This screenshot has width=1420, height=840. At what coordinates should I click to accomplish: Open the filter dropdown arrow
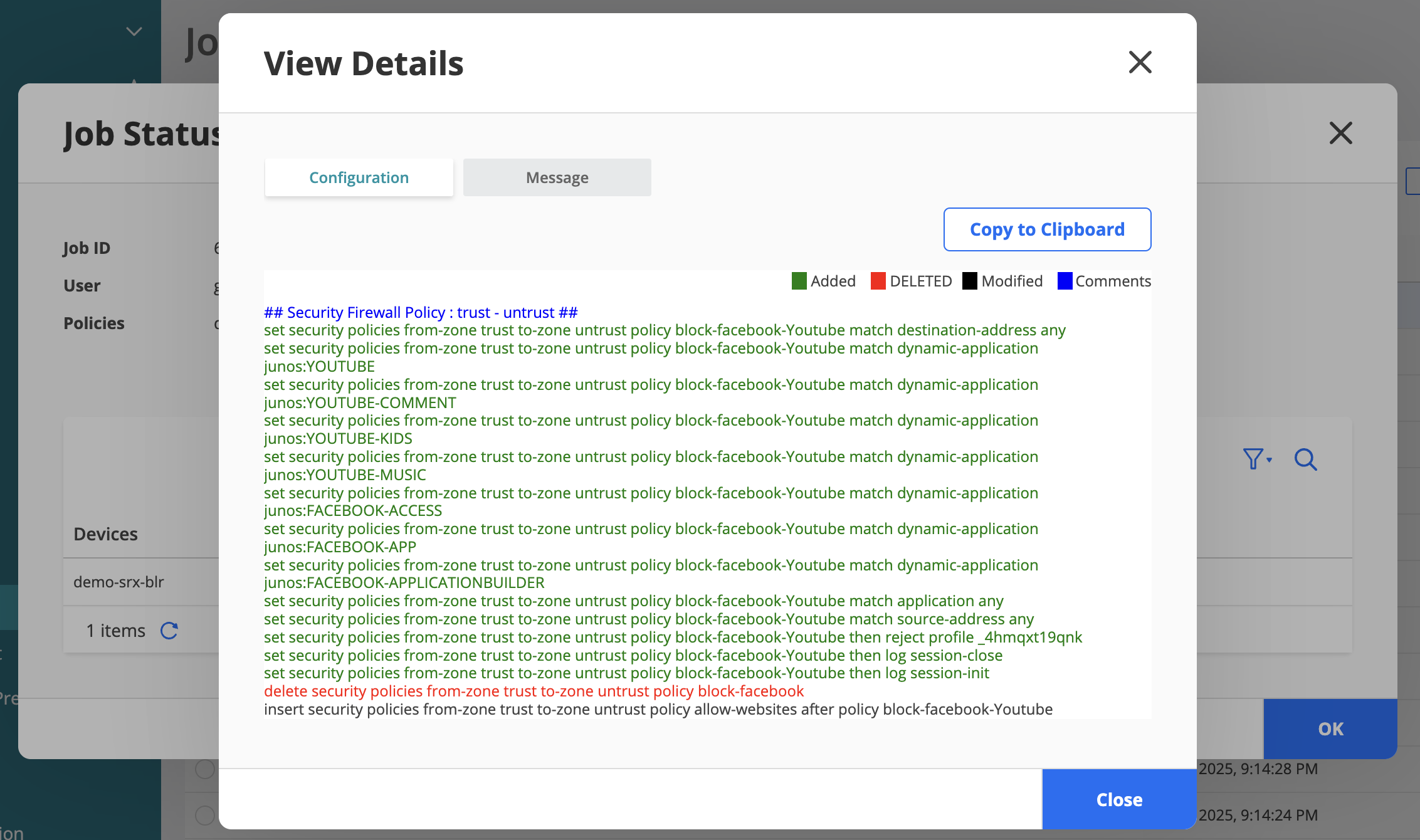1269,460
